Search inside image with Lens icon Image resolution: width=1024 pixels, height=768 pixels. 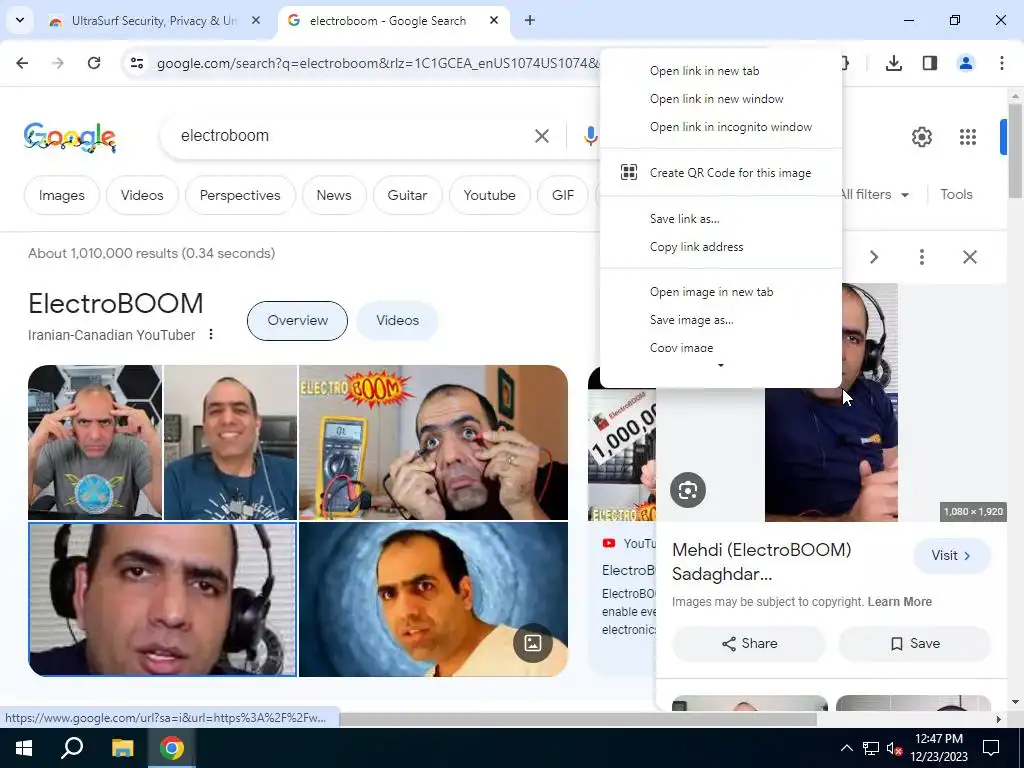point(688,490)
